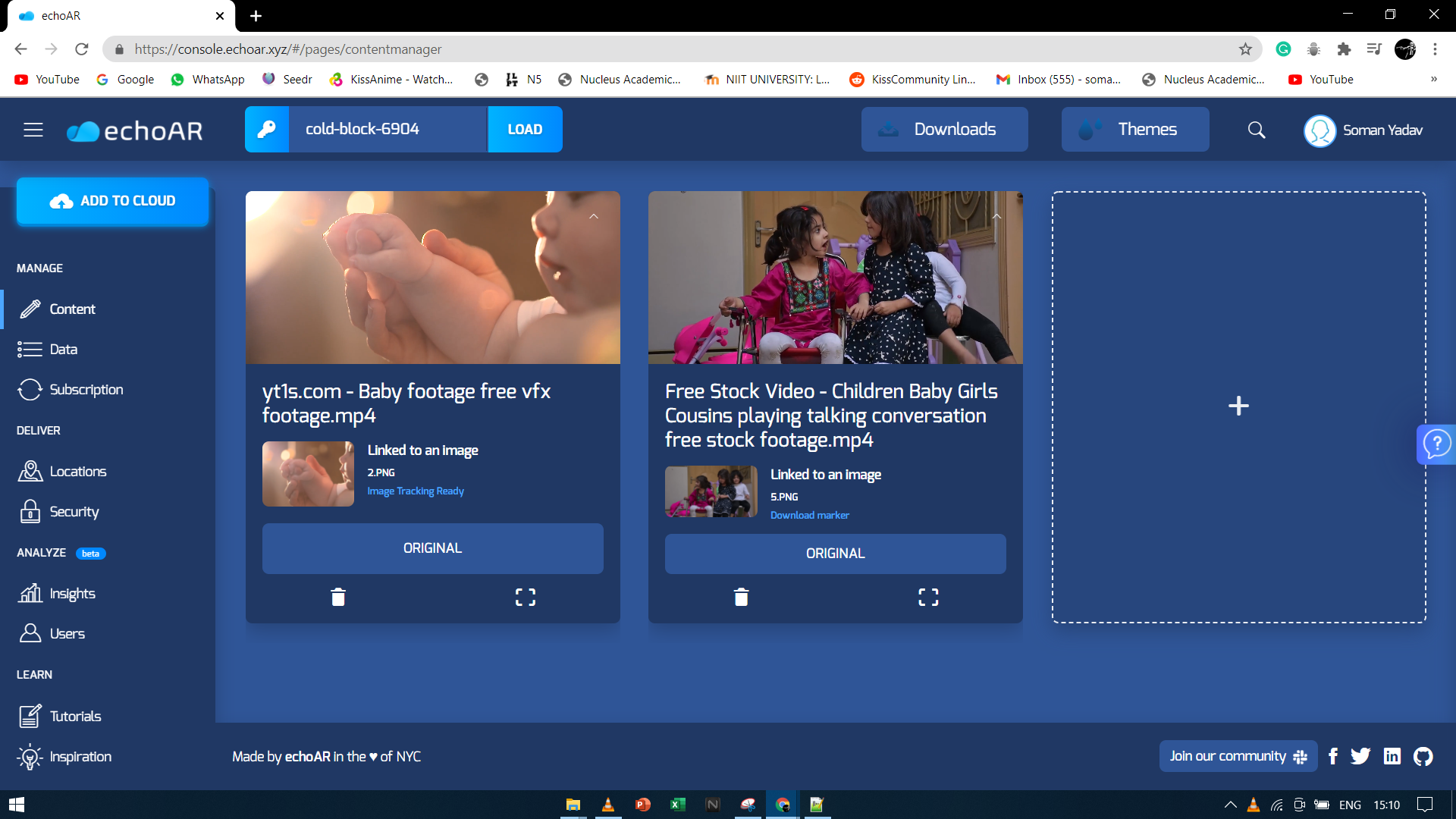View Insights analytics panel
1456x819 pixels.
pyautogui.click(x=72, y=593)
